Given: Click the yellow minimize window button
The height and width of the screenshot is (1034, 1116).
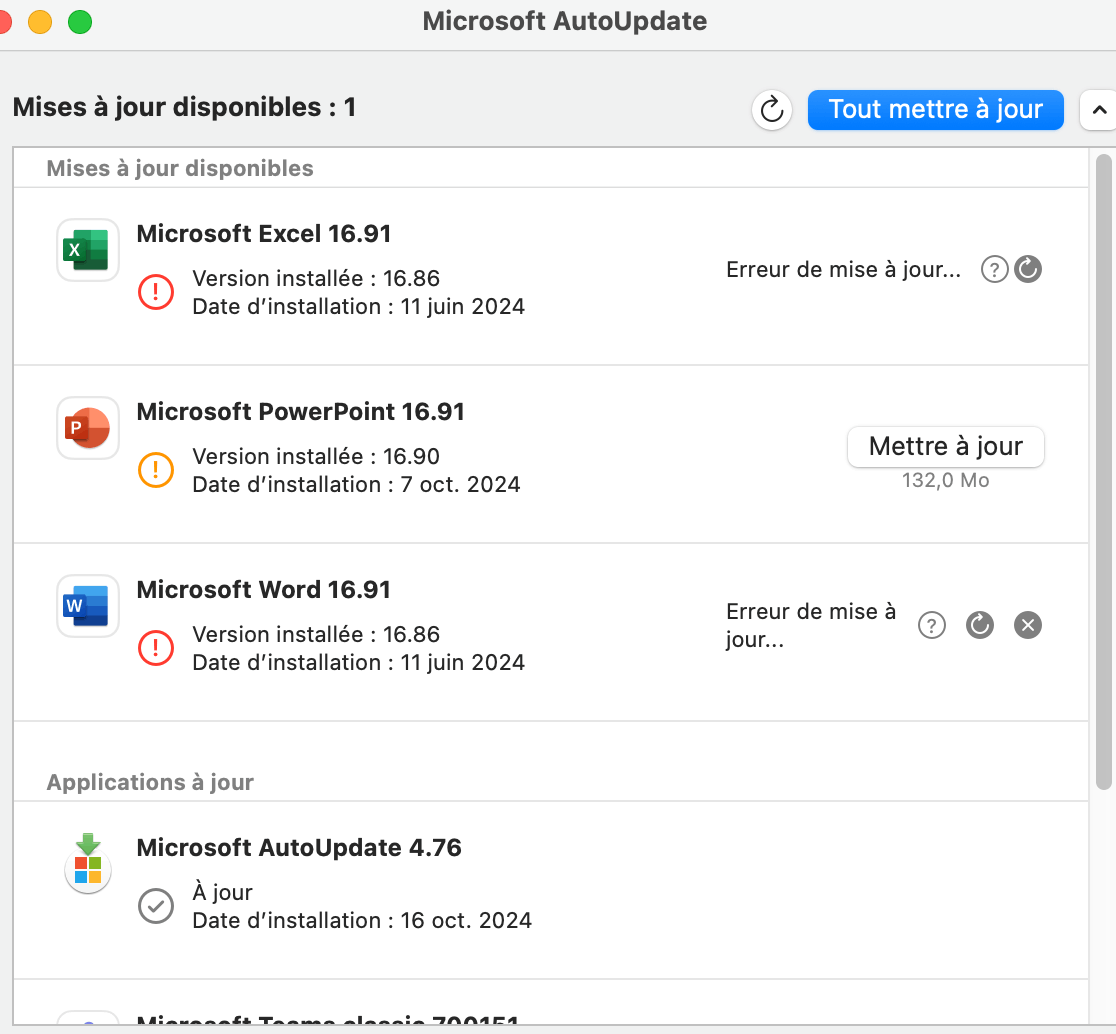Looking at the screenshot, I should (x=40, y=22).
